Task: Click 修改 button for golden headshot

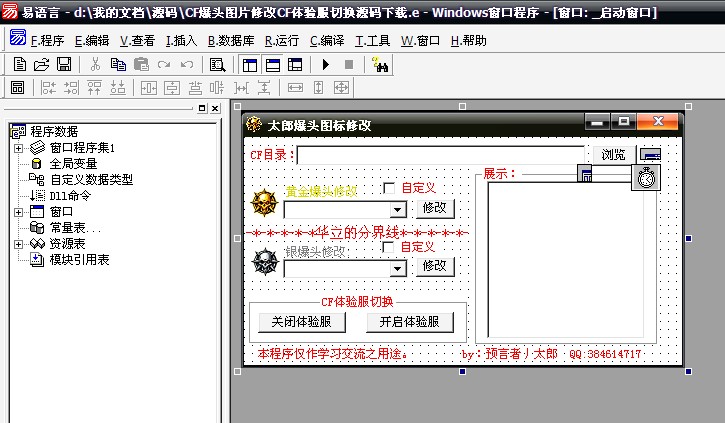Action: 435,208
